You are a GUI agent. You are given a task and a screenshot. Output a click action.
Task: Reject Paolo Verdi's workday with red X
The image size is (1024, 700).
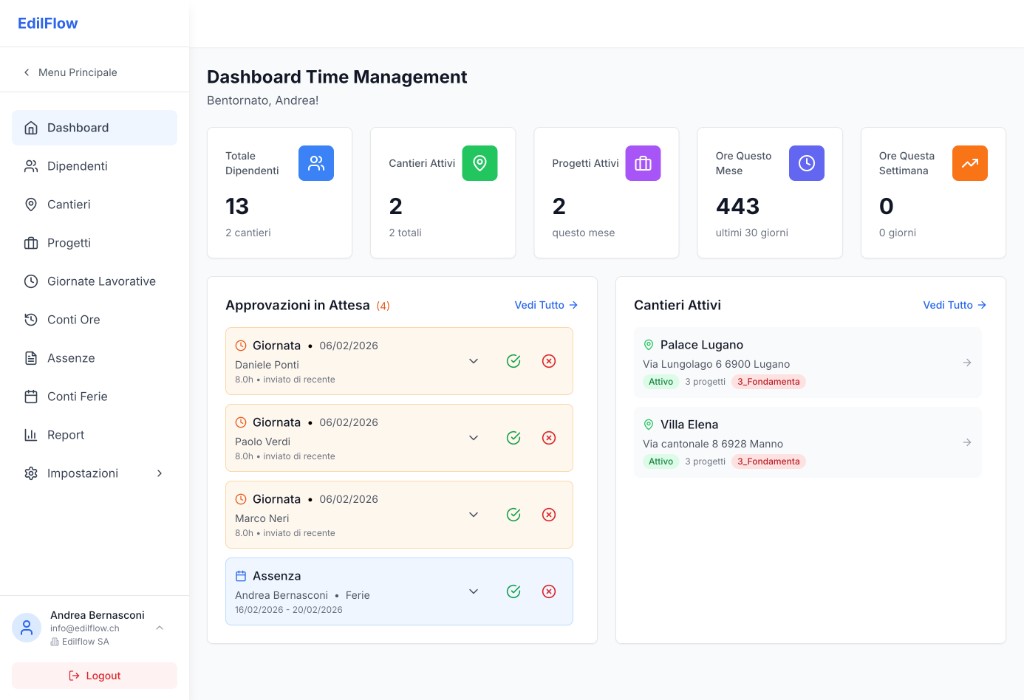point(548,438)
